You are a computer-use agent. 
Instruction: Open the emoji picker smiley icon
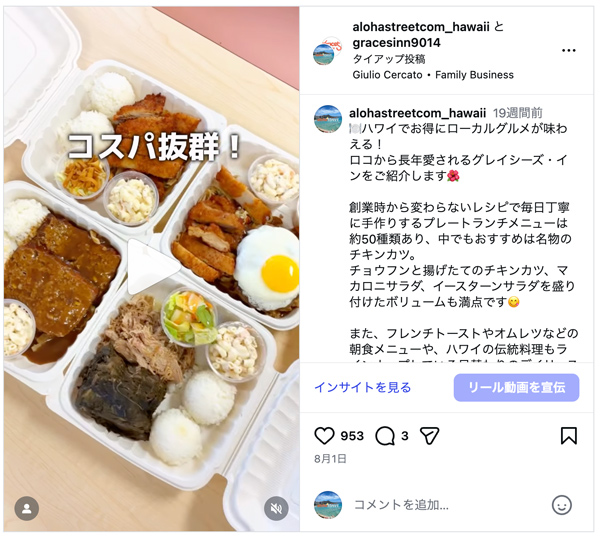coord(562,505)
